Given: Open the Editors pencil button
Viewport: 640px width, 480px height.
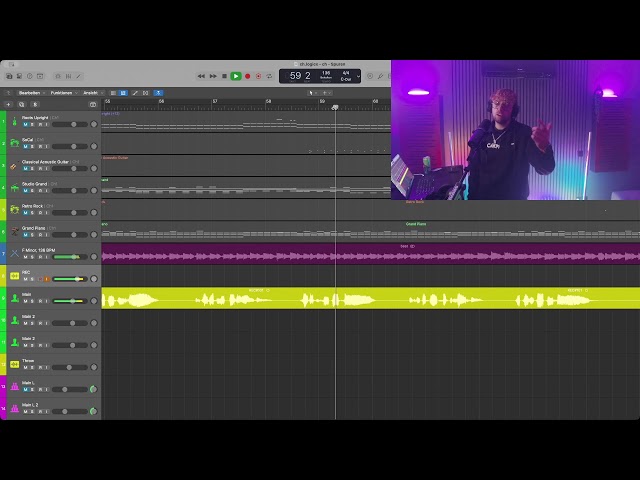Looking at the screenshot, I should tap(79, 76).
